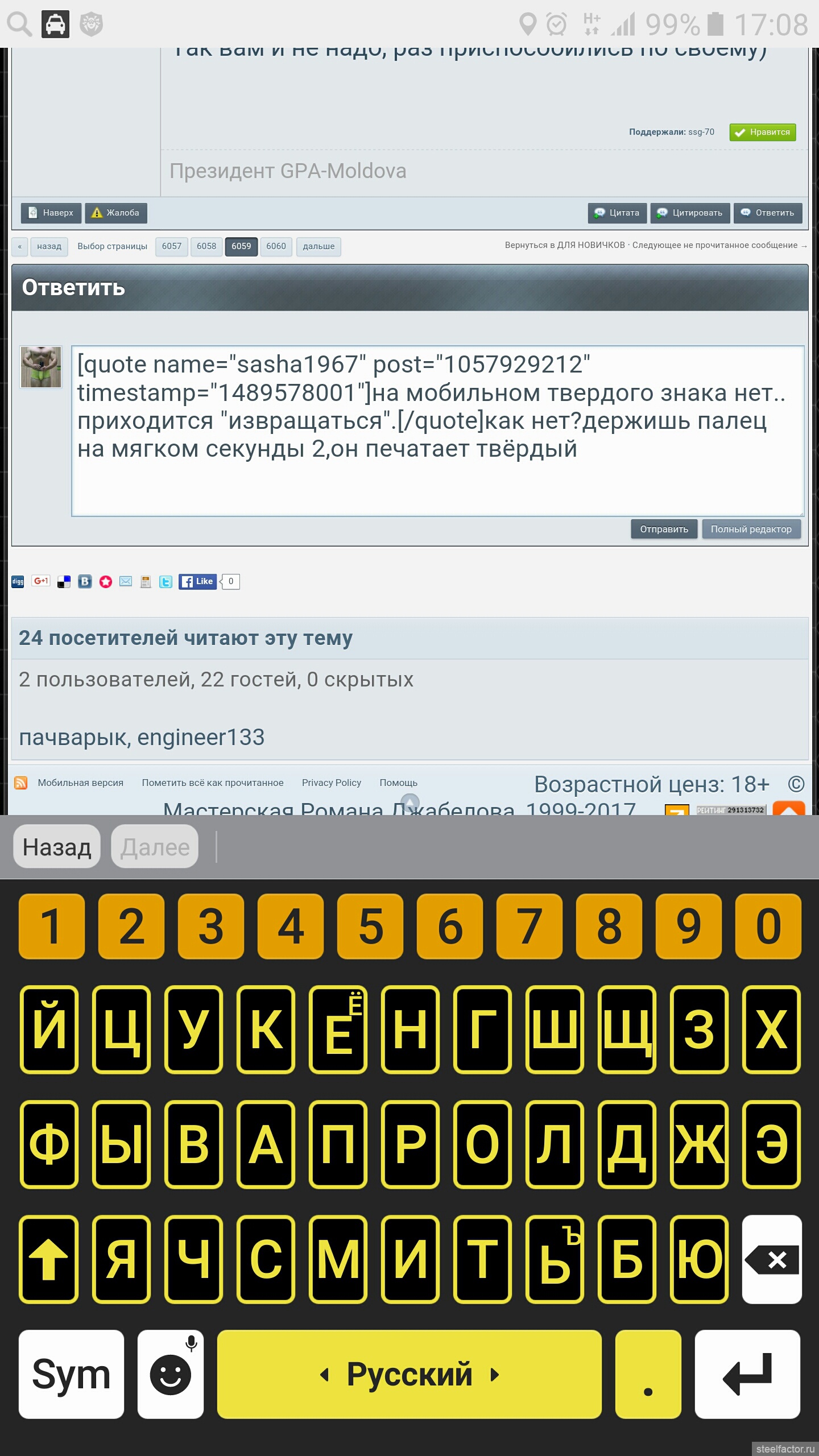
Task: Change language on the Русский spacebar
Action: [409, 1374]
